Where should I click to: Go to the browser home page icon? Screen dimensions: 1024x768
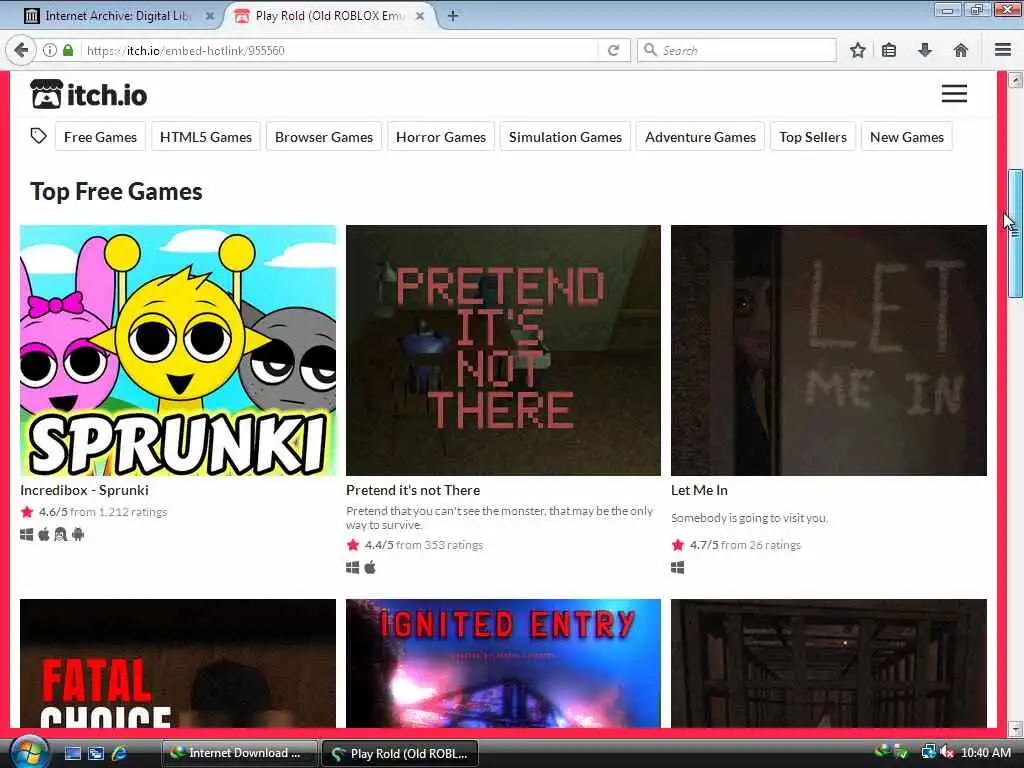(961, 50)
